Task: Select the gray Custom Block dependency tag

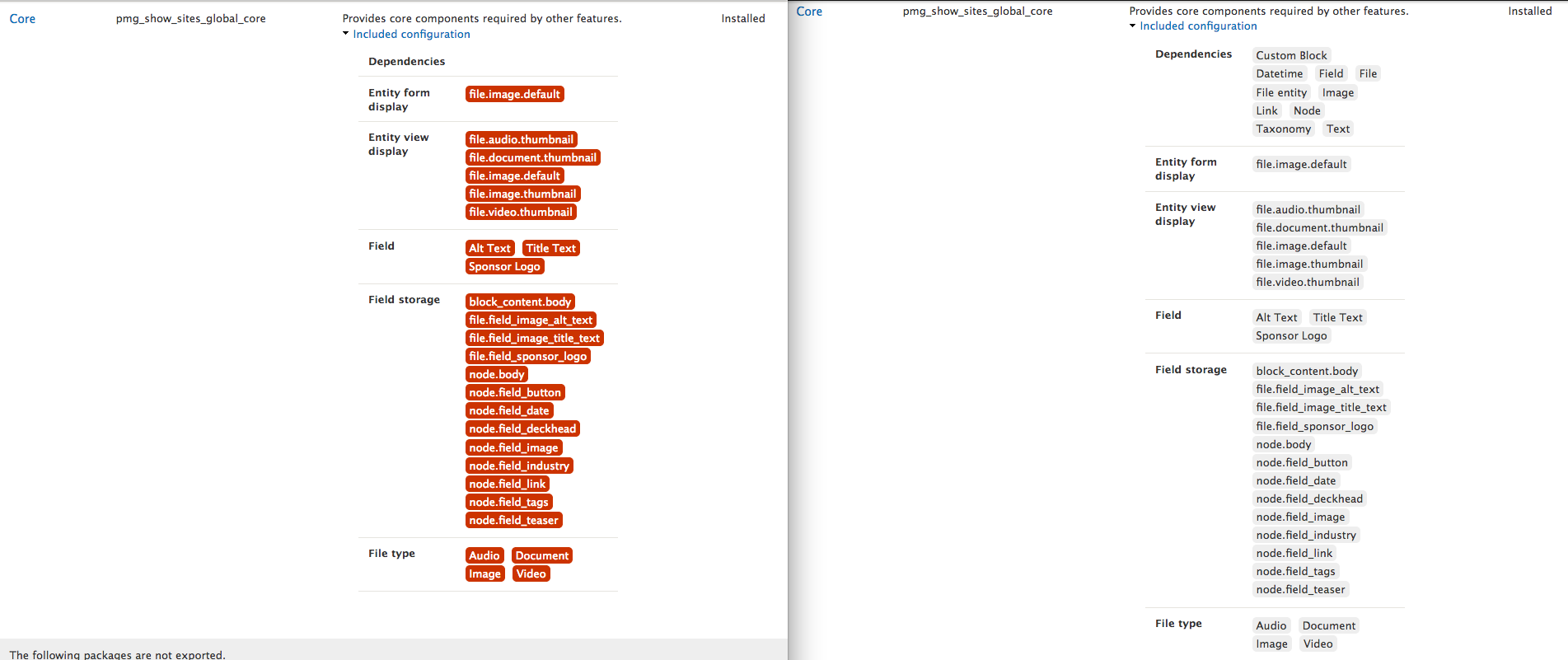Action: (1292, 55)
